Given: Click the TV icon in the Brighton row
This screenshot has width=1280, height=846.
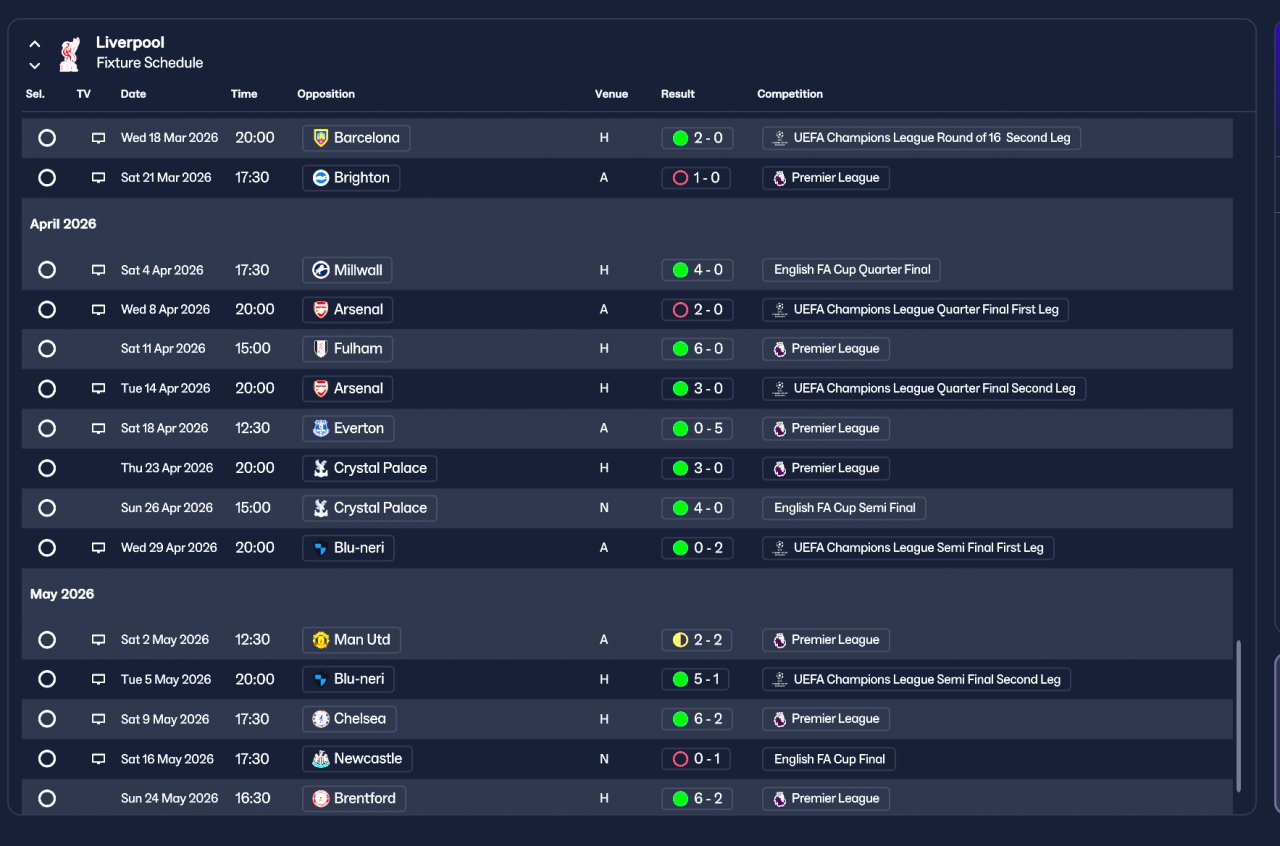Looking at the screenshot, I should tap(98, 178).
